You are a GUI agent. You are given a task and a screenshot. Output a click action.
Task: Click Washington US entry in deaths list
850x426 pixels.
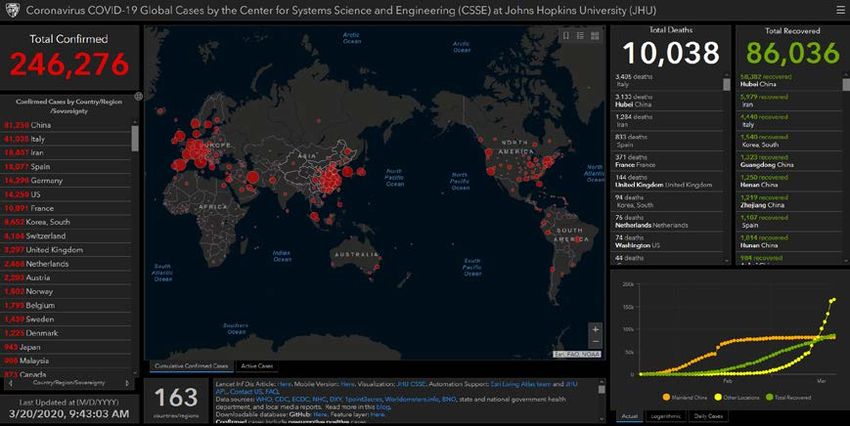(668, 242)
